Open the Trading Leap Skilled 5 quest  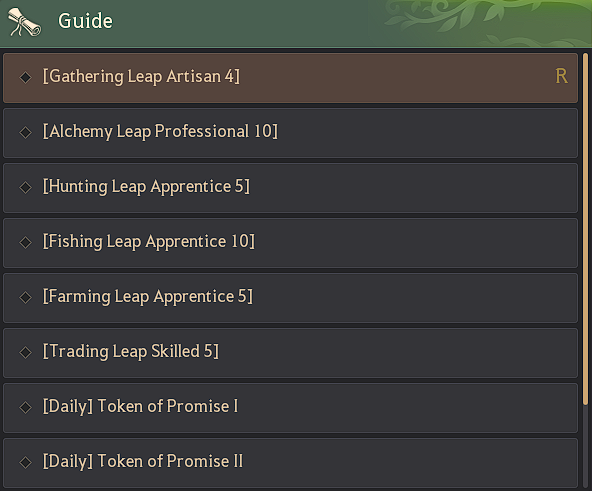(x=290, y=353)
